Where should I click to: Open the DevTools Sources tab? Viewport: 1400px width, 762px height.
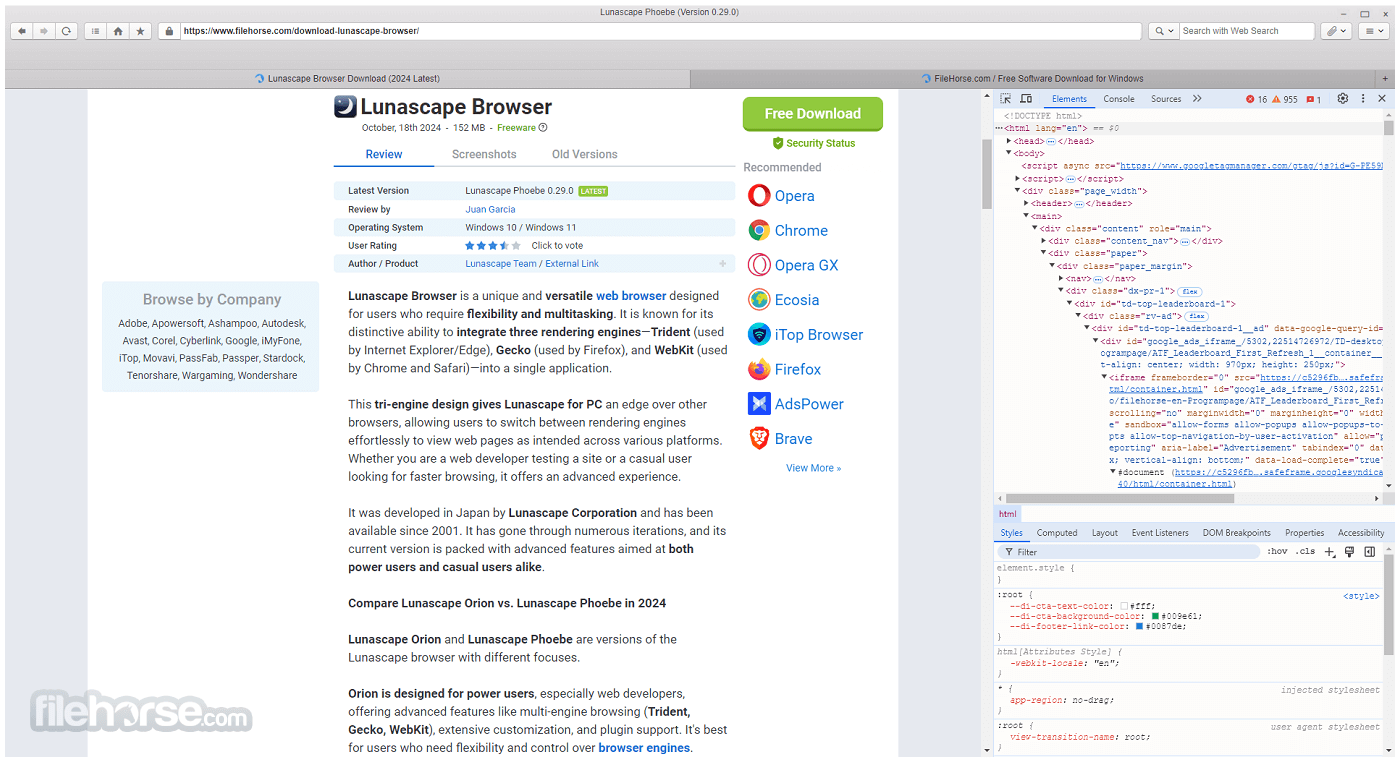tap(1166, 99)
